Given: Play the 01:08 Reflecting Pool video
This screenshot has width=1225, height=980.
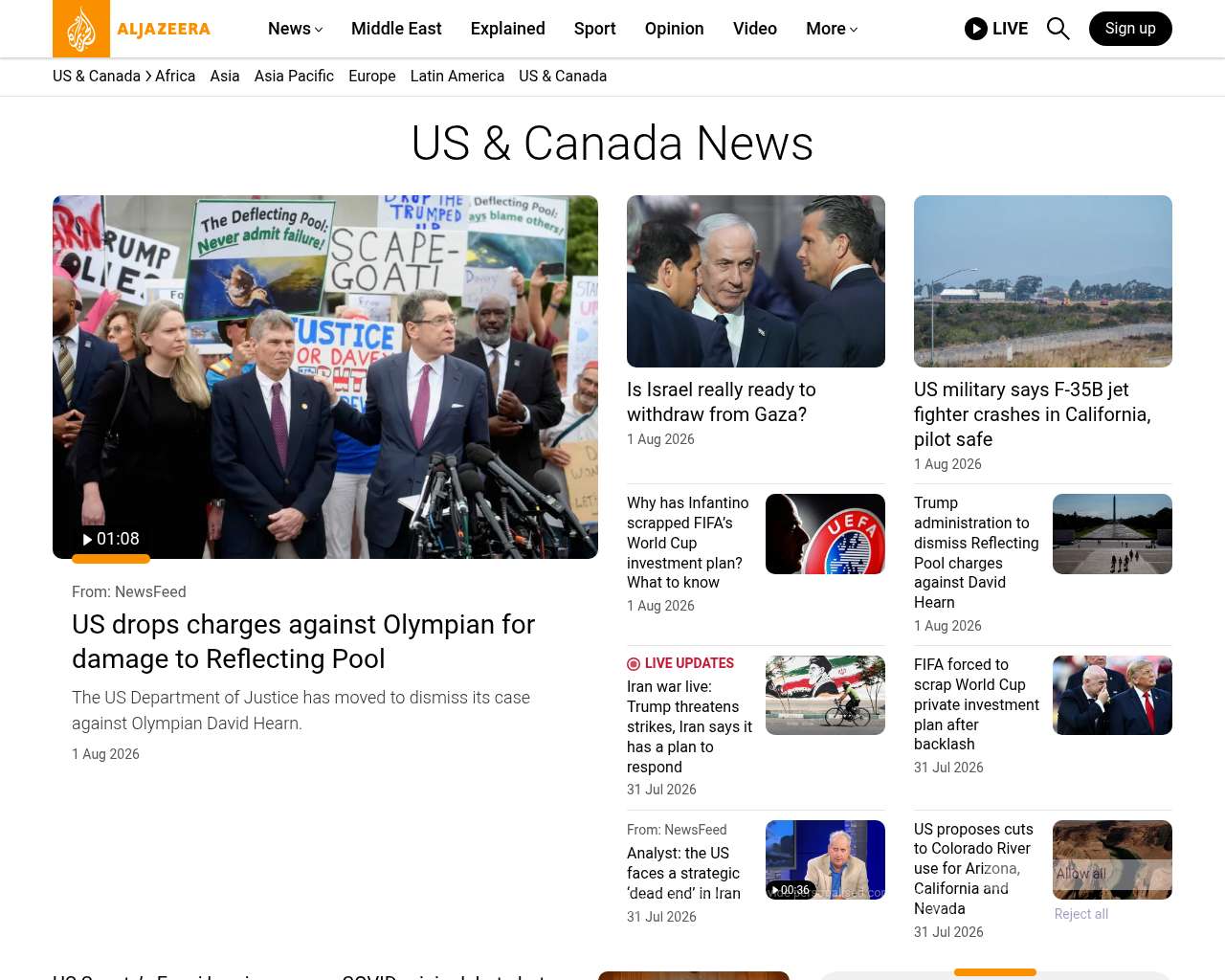Looking at the screenshot, I should coord(111,539).
